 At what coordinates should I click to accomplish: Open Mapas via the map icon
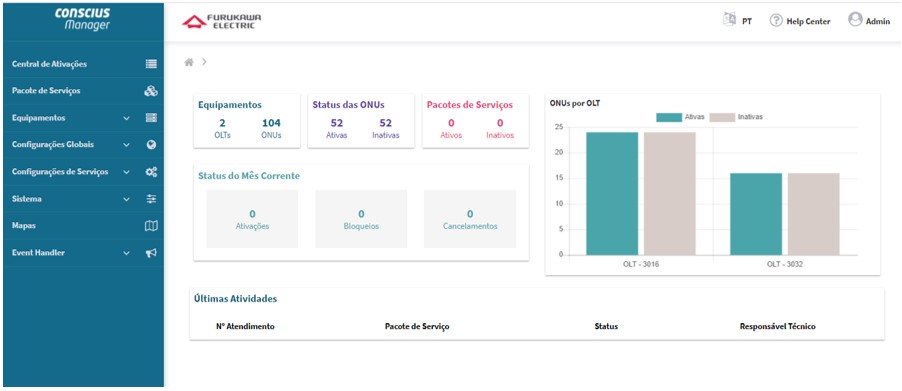pos(151,226)
